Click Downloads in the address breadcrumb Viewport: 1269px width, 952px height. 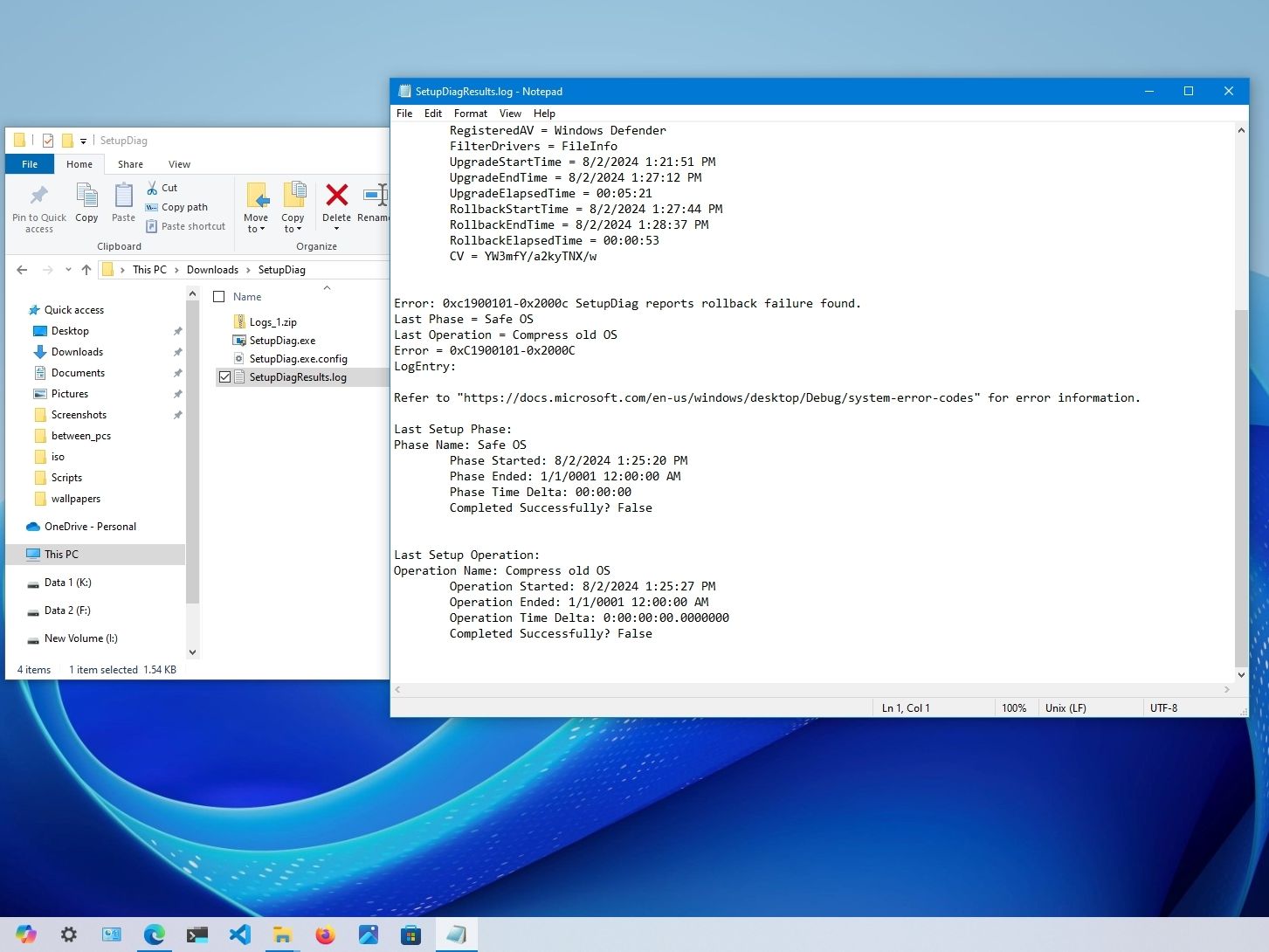pyautogui.click(x=212, y=270)
